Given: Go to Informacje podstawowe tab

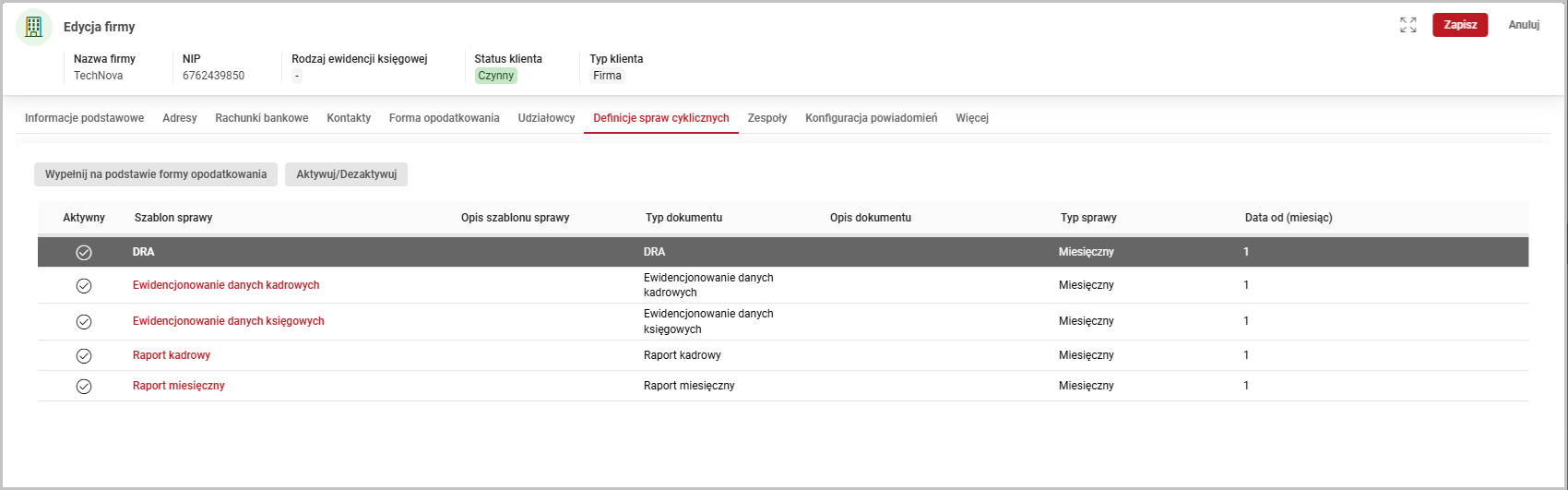Looking at the screenshot, I should pyautogui.click(x=84, y=118).
